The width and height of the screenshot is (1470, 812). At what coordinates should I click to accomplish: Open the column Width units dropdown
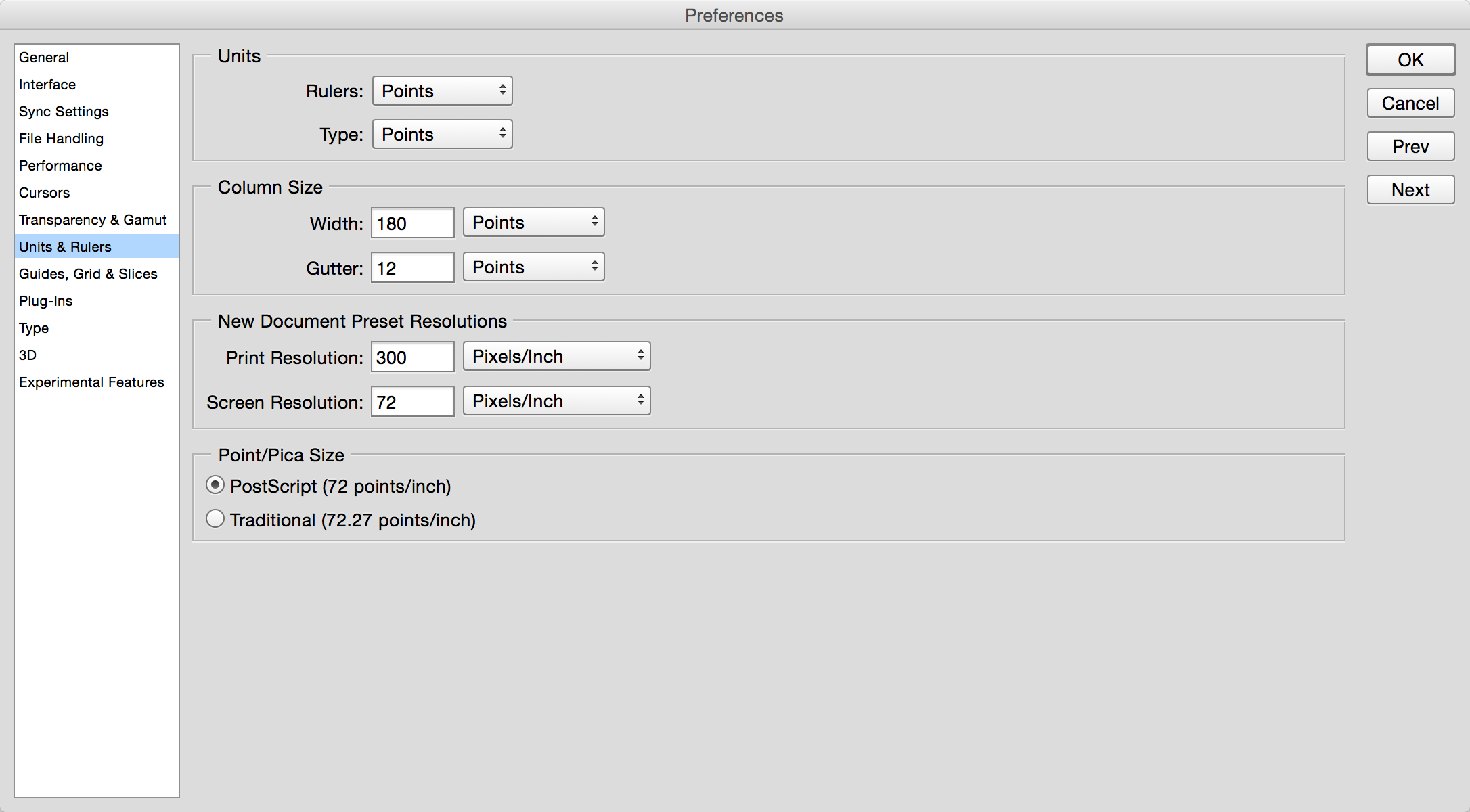click(x=534, y=222)
